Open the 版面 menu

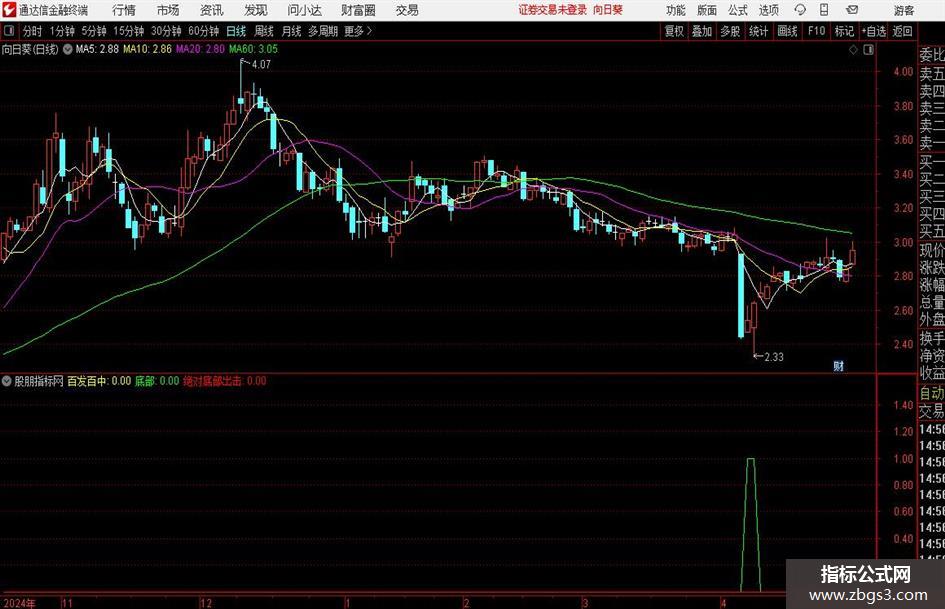707,10
